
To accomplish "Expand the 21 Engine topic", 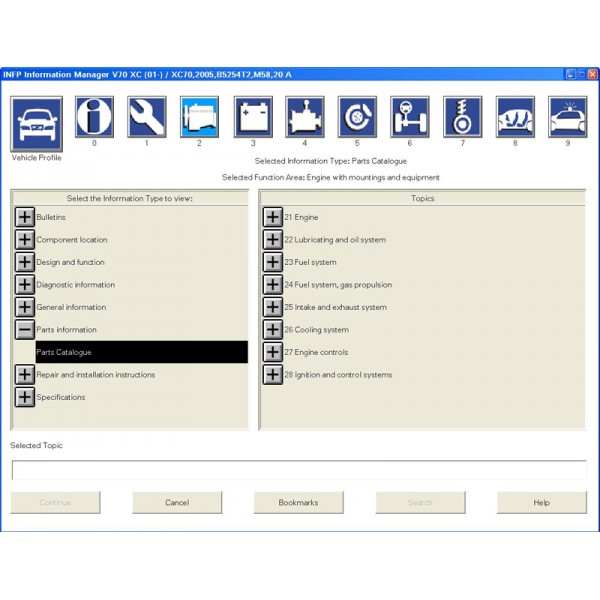I will coord(272,217).
